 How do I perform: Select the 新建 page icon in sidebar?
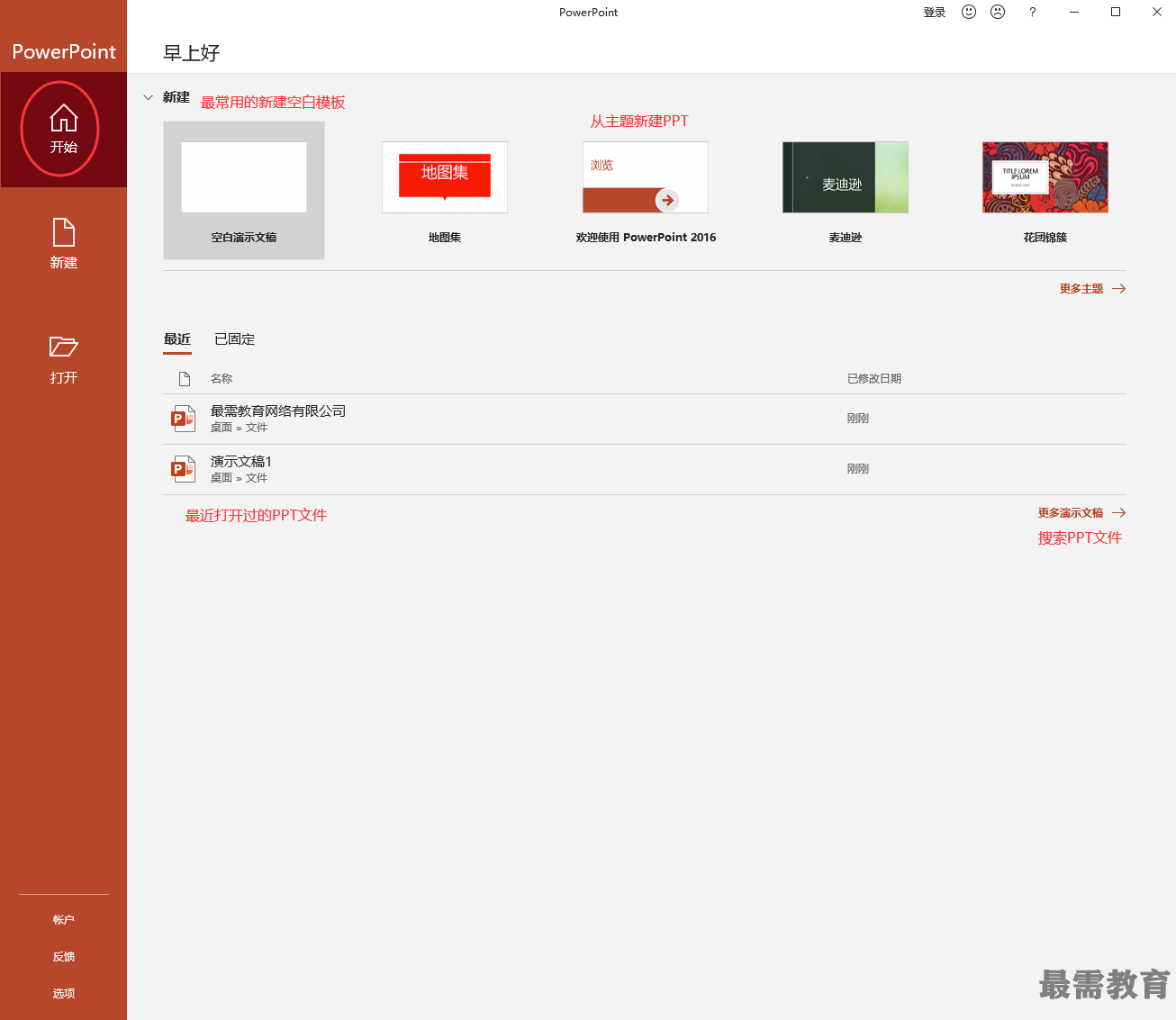tap(63, 232)
